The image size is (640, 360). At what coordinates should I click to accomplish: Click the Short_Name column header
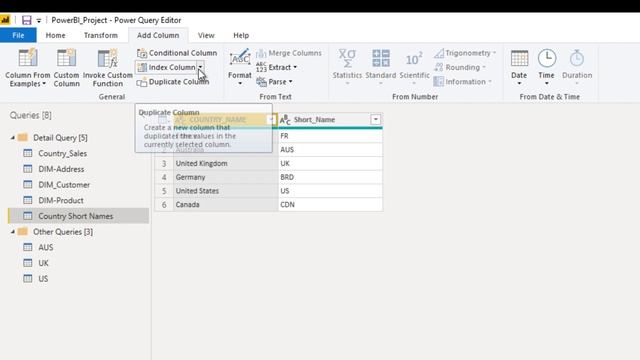pos(330,120)
